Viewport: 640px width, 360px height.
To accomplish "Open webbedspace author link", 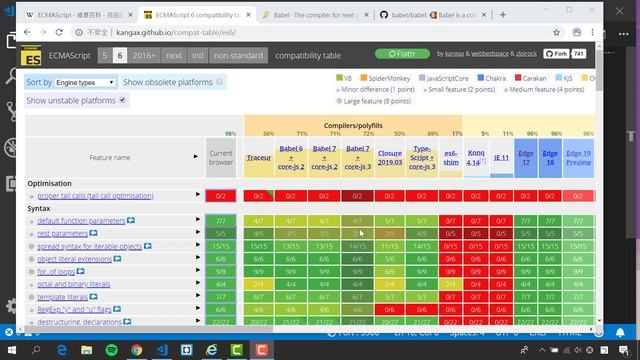I will [490, 53].
